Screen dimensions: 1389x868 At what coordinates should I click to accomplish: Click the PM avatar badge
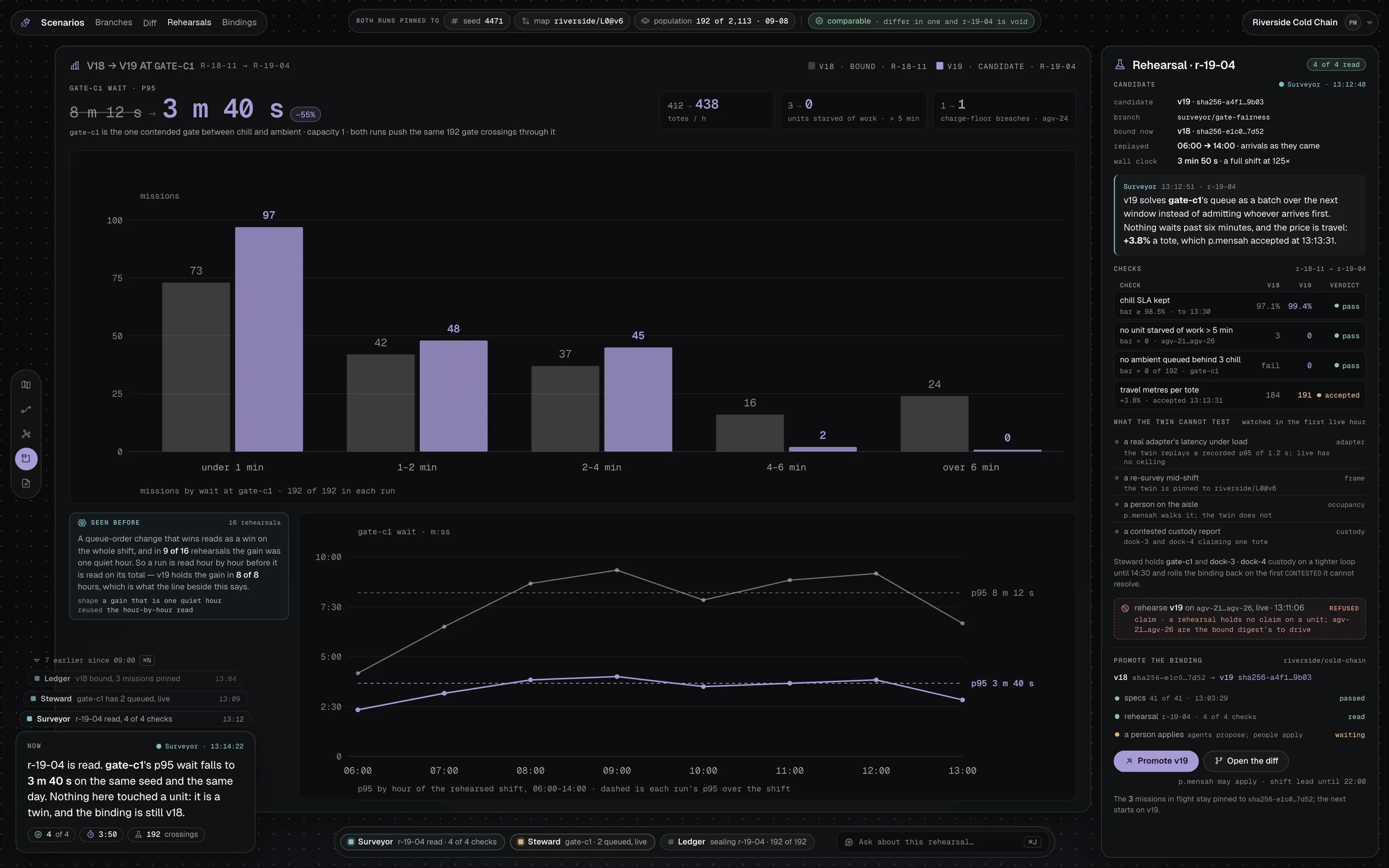(x=1353, y=22)
